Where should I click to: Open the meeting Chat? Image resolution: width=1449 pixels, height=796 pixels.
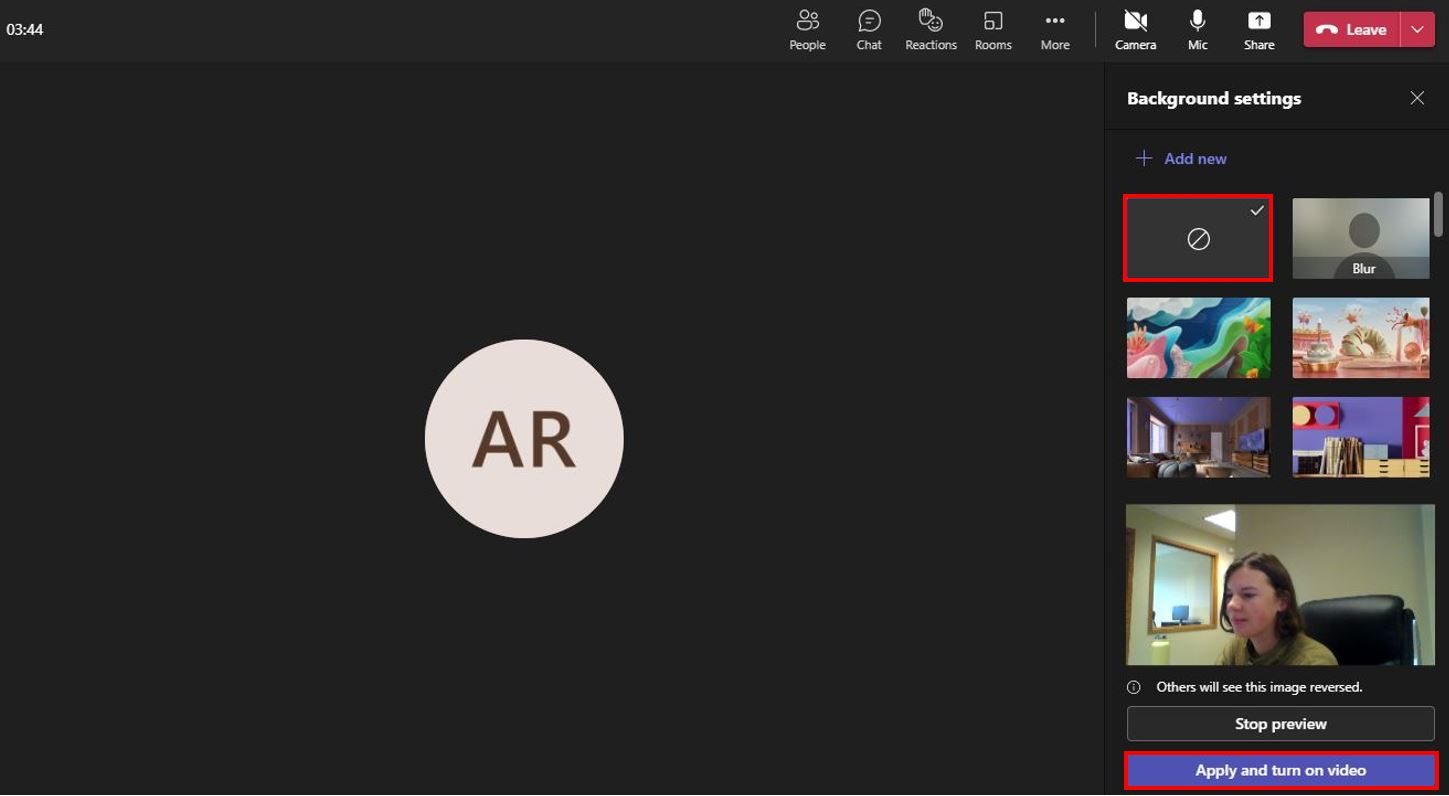[x=869, y=30]
